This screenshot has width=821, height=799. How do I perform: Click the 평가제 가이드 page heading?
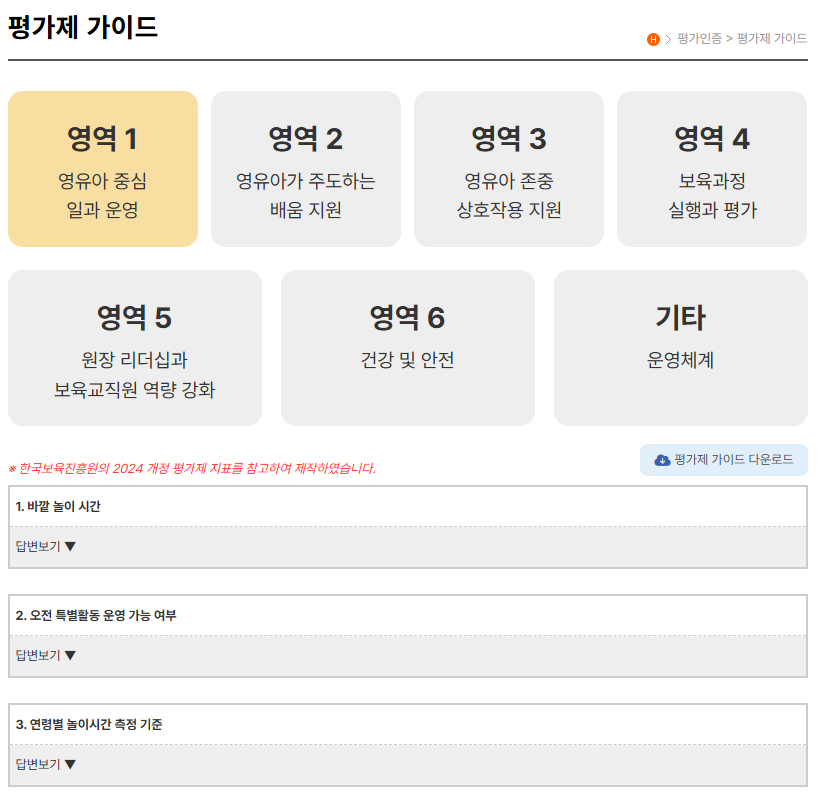(x=83, y=27)
